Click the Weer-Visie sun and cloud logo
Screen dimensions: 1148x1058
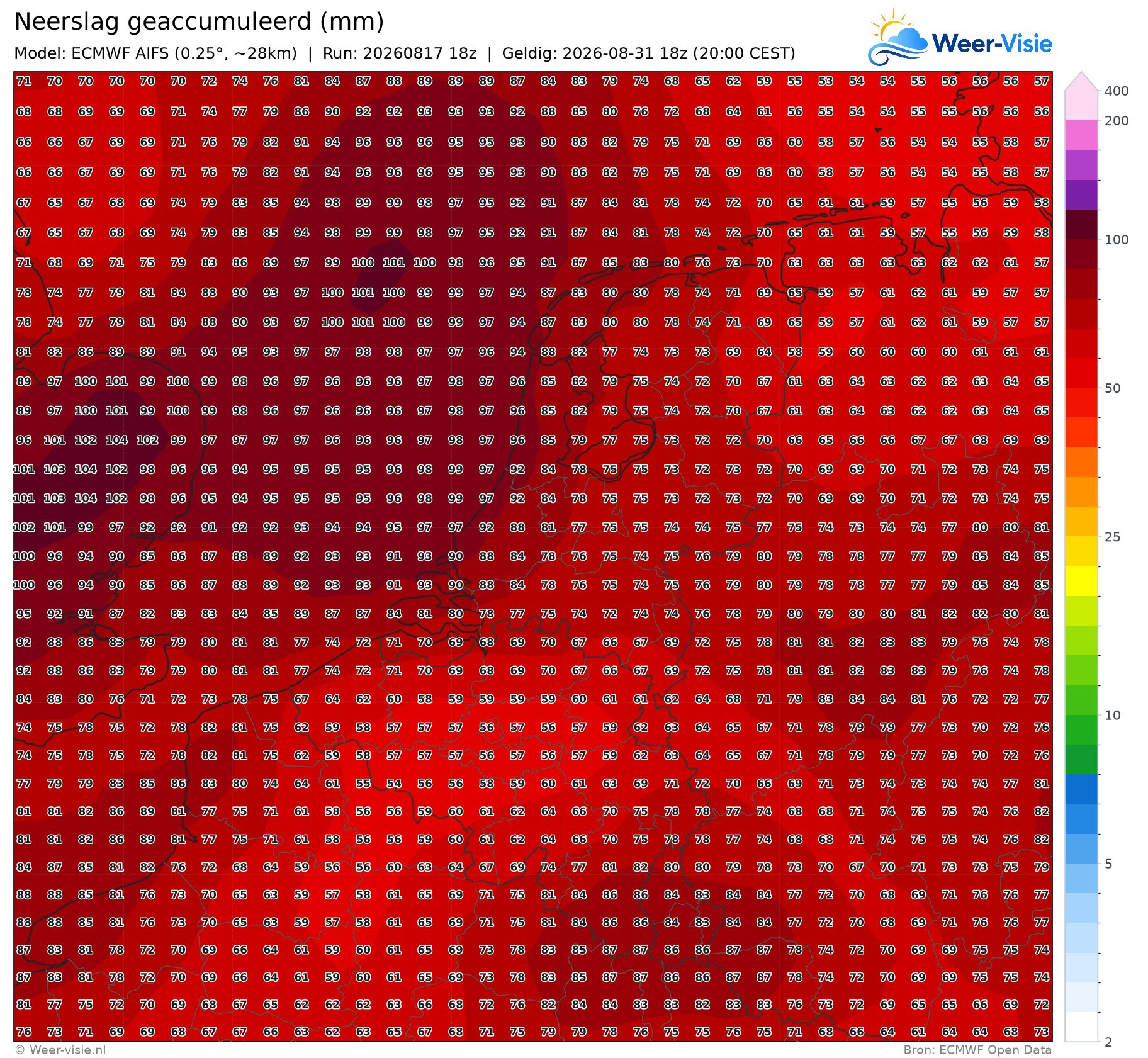[x=898, y=37]
